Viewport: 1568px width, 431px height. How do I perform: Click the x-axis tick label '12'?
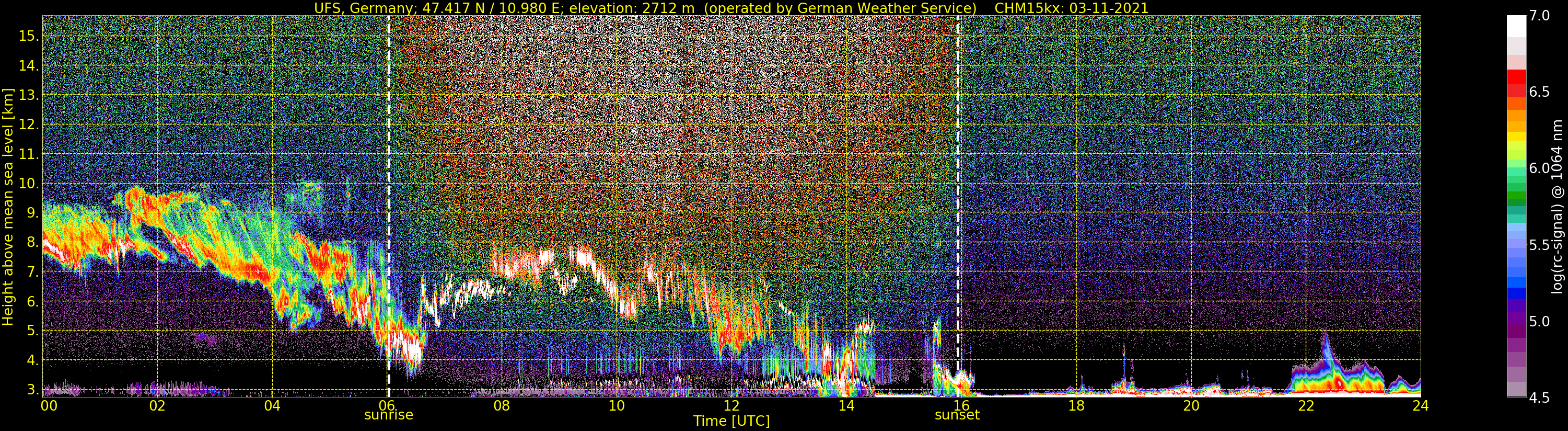731,405
